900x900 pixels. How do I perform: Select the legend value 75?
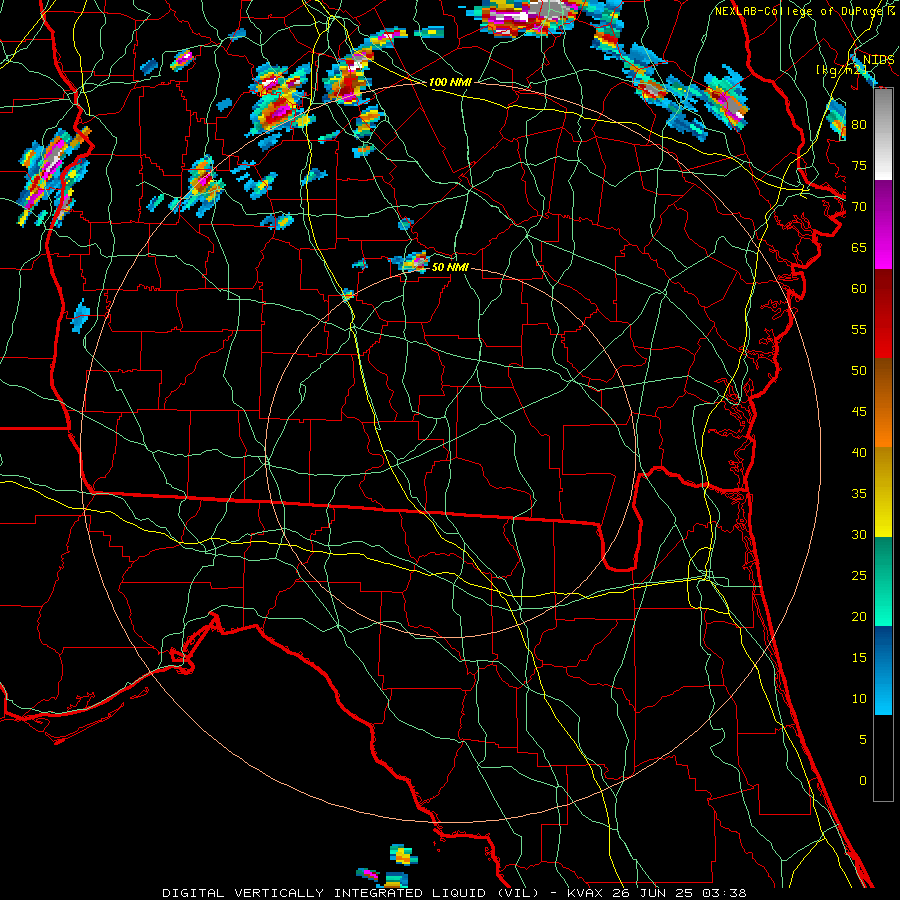[859, 165]
